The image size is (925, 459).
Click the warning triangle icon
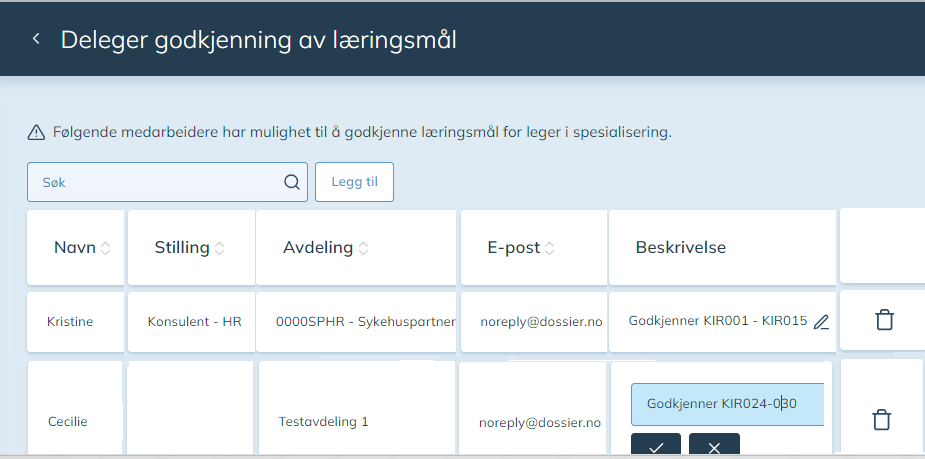[36, 132]
